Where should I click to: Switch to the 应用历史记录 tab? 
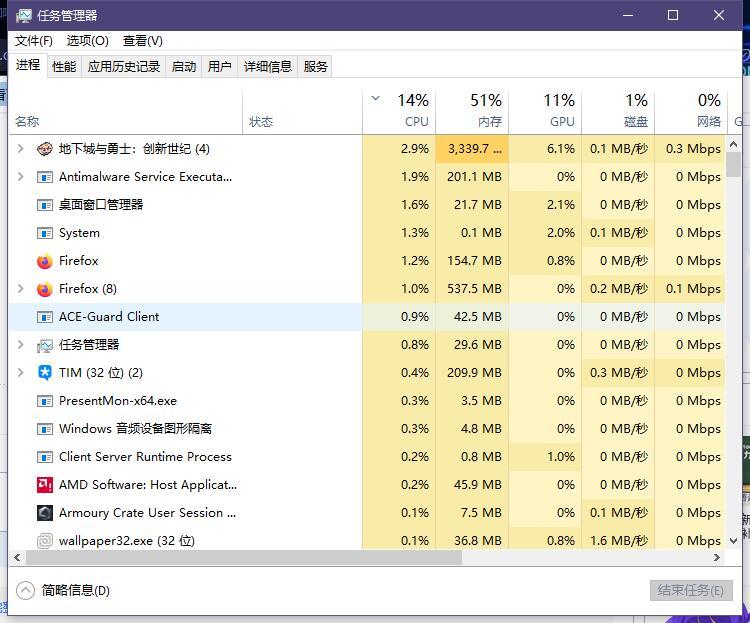[124, 67]
